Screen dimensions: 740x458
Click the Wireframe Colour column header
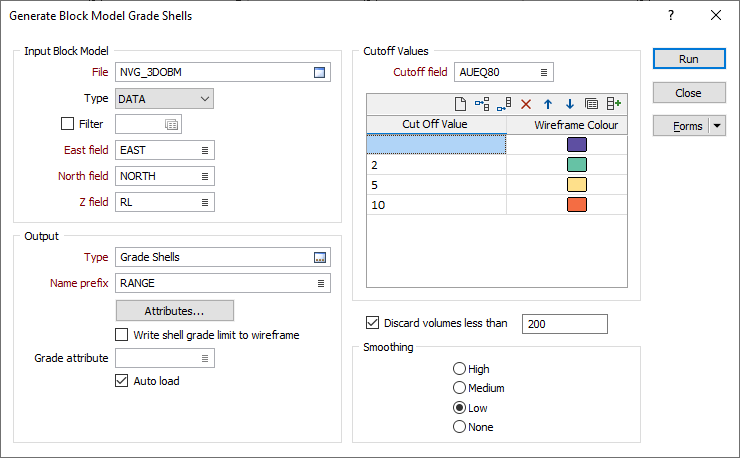(567, 125)
